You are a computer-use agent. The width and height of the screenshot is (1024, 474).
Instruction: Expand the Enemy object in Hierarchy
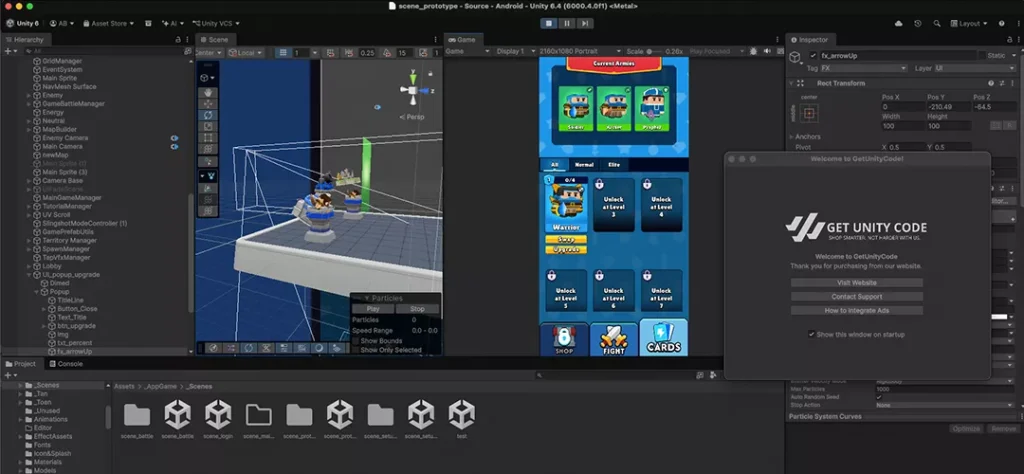pyautogui.click(x=29, y=95)
